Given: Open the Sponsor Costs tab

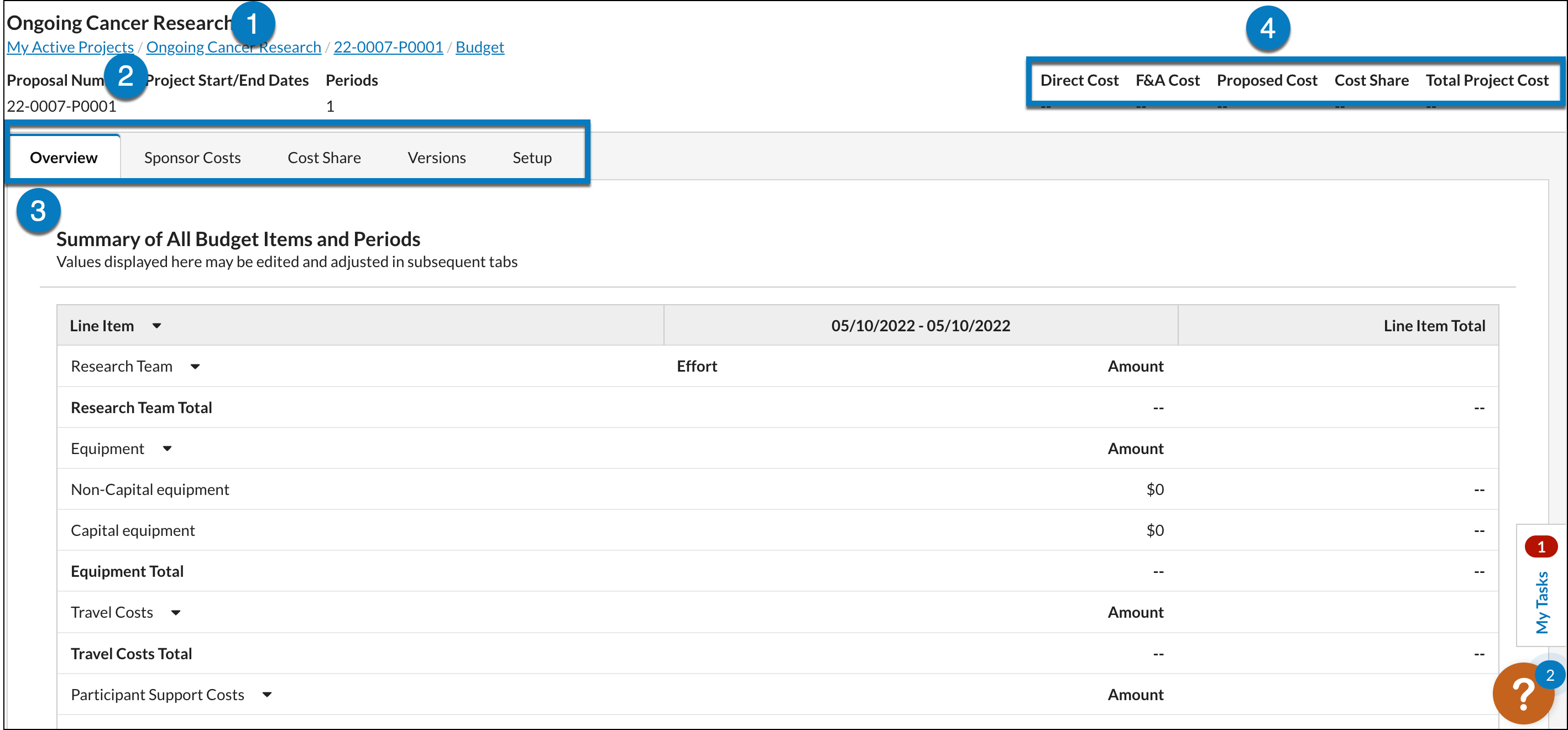Looking at the screenshot, I should click(x=192, y=158).
